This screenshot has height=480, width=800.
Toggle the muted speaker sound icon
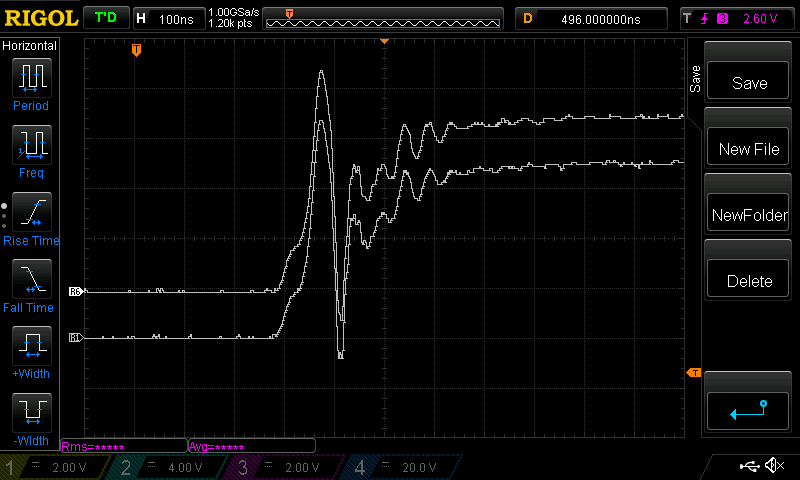click(x=773, y=466)
